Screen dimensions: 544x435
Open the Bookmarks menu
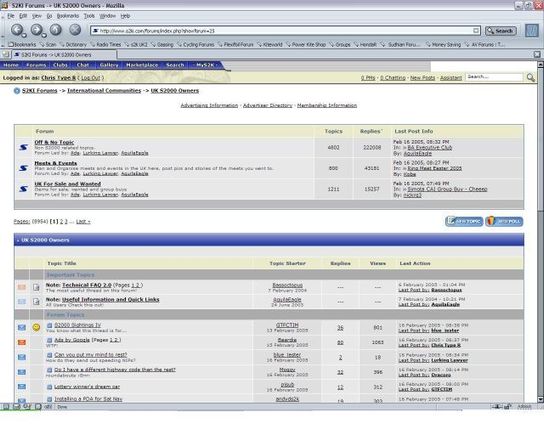pyautogui.click(x=68, y=16)
